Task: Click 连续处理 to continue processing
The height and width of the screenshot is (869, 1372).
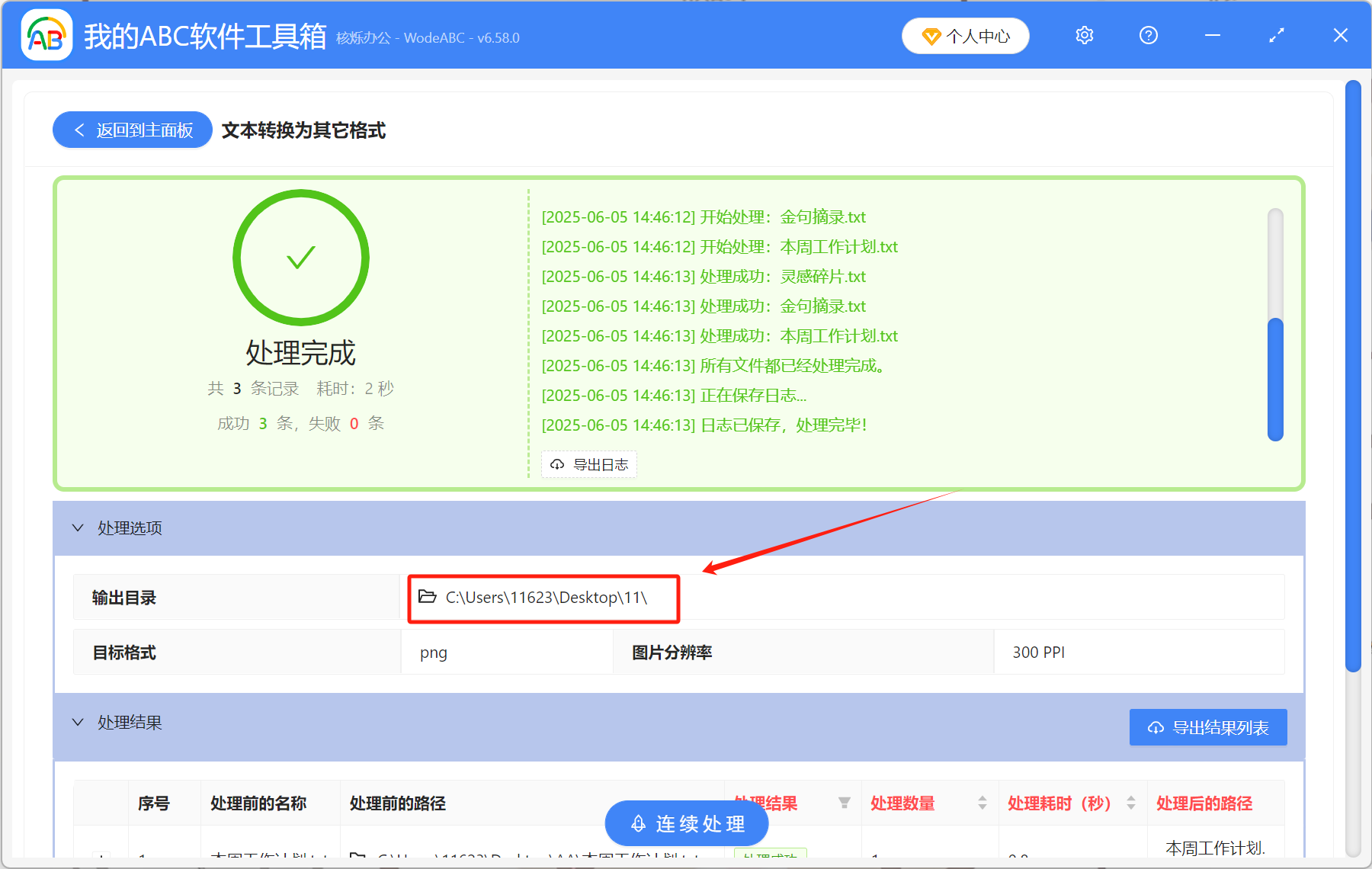Action: (686, 823)
